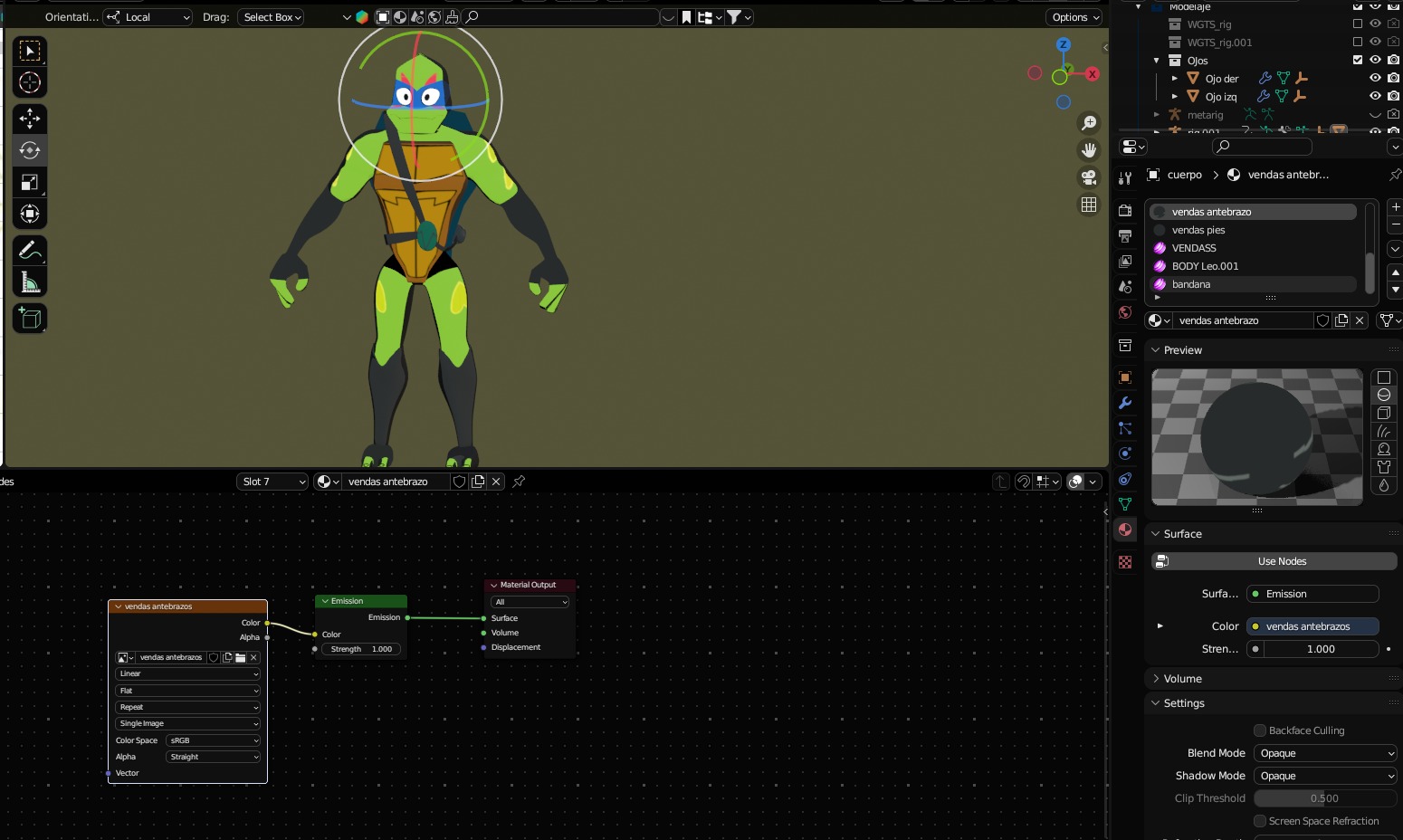Click the blue Z axis gizmo
The image size is (1403, 840).
pyautogui.click(x=1064, y=44)
